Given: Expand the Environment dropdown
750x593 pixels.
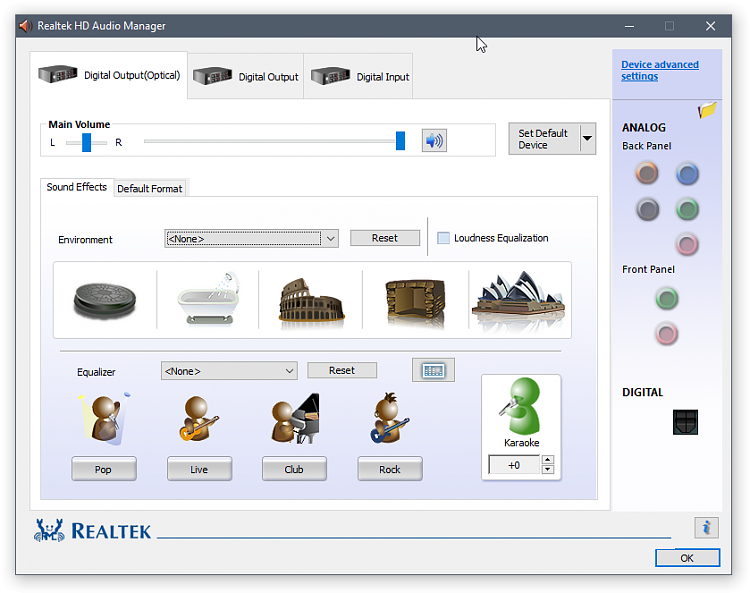Looking at the screenshot, I should point(330,239).
